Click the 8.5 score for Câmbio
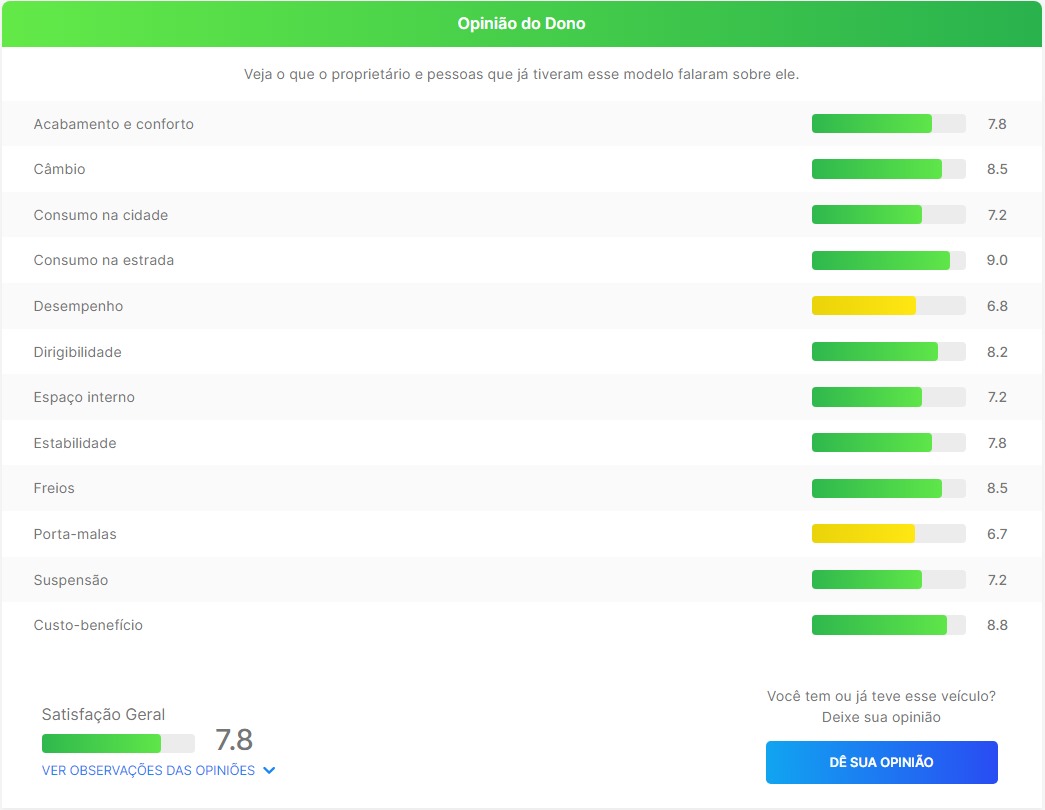Image resolution: width=1045 pixels, height=810 pixels. (997, 169)
